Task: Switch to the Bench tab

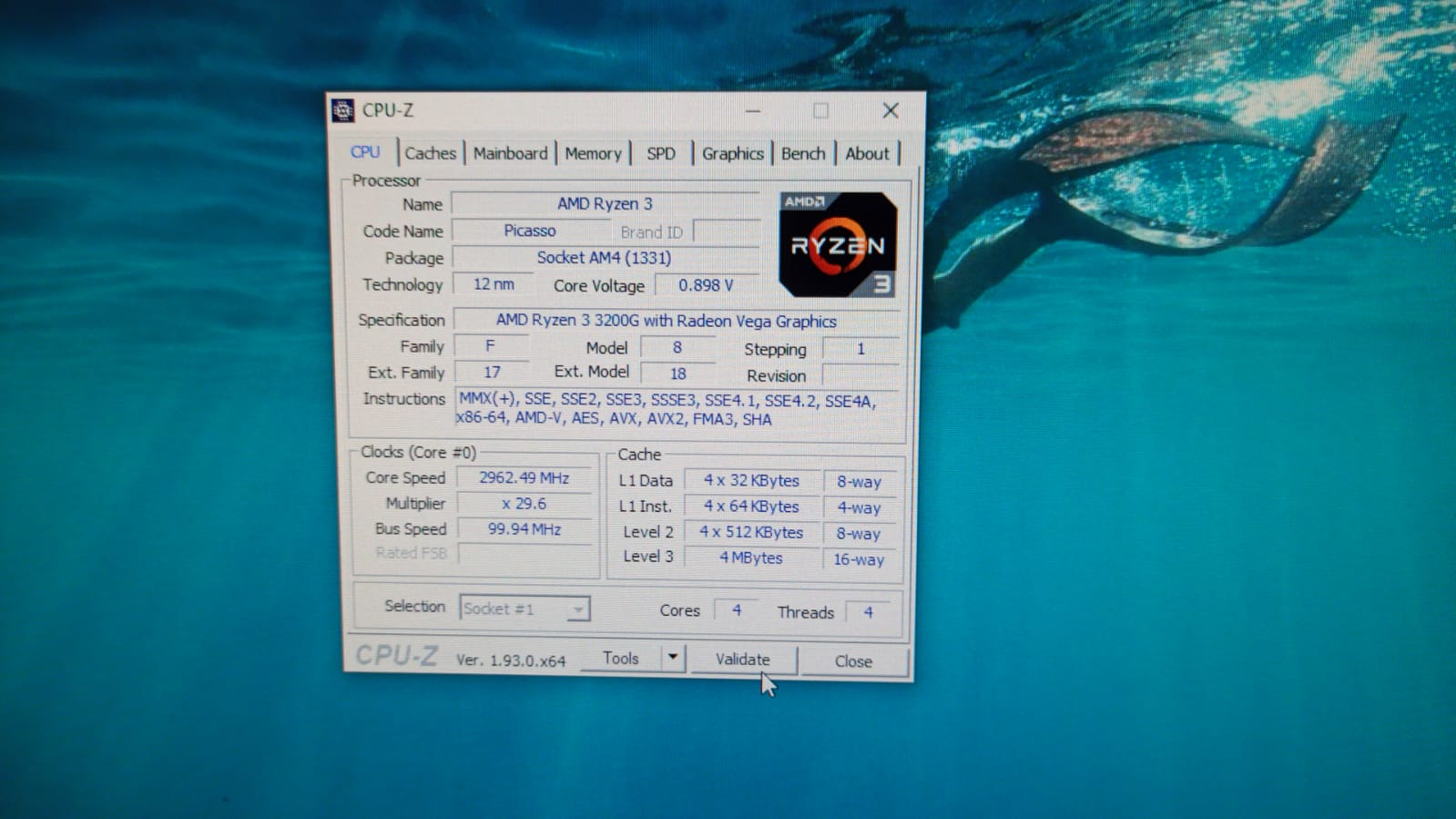Action: (x=803, y=153)
